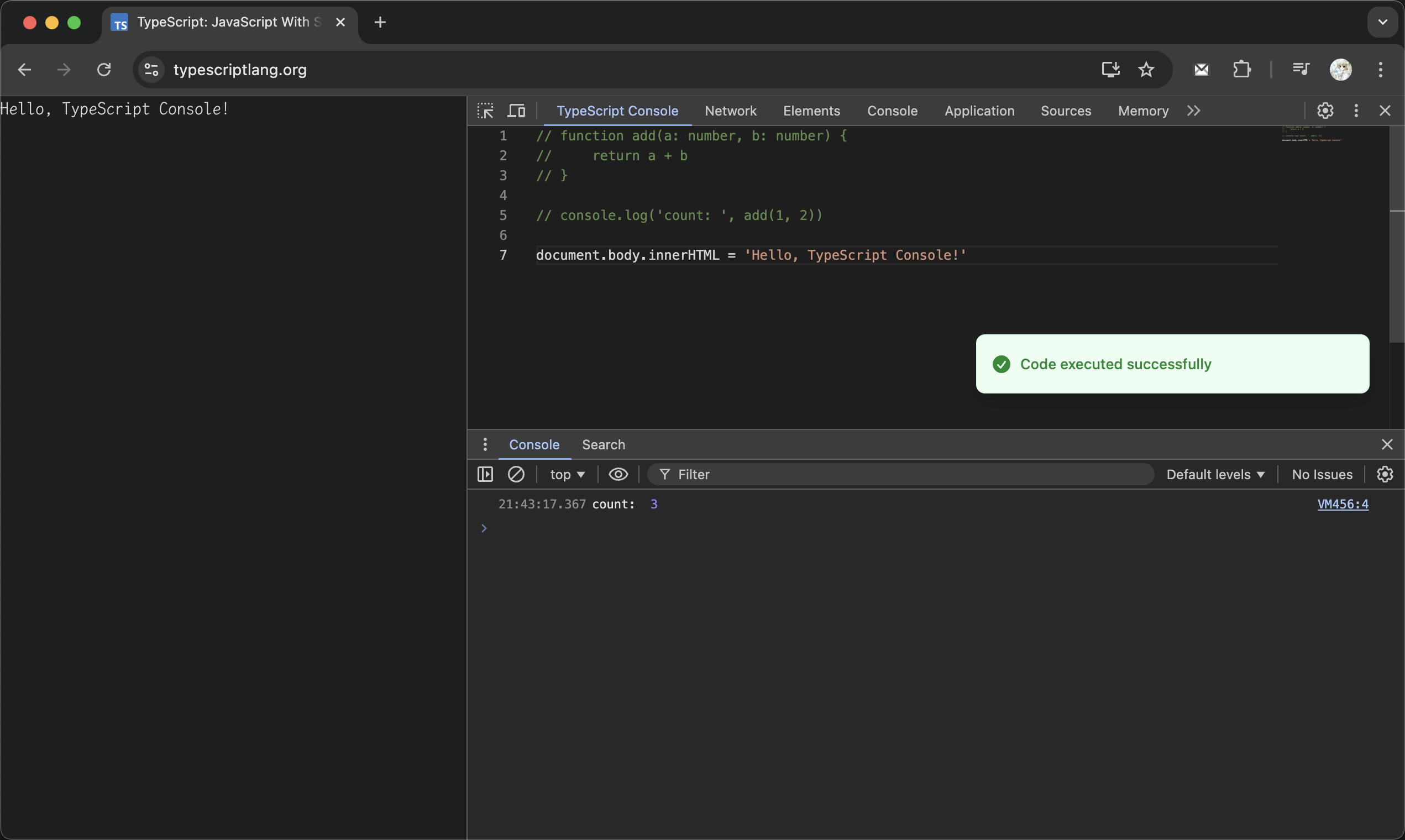The height and width of the screenshot is (840, 1405).
Task: Create a live expression with the eye icon
Action: 618,474
